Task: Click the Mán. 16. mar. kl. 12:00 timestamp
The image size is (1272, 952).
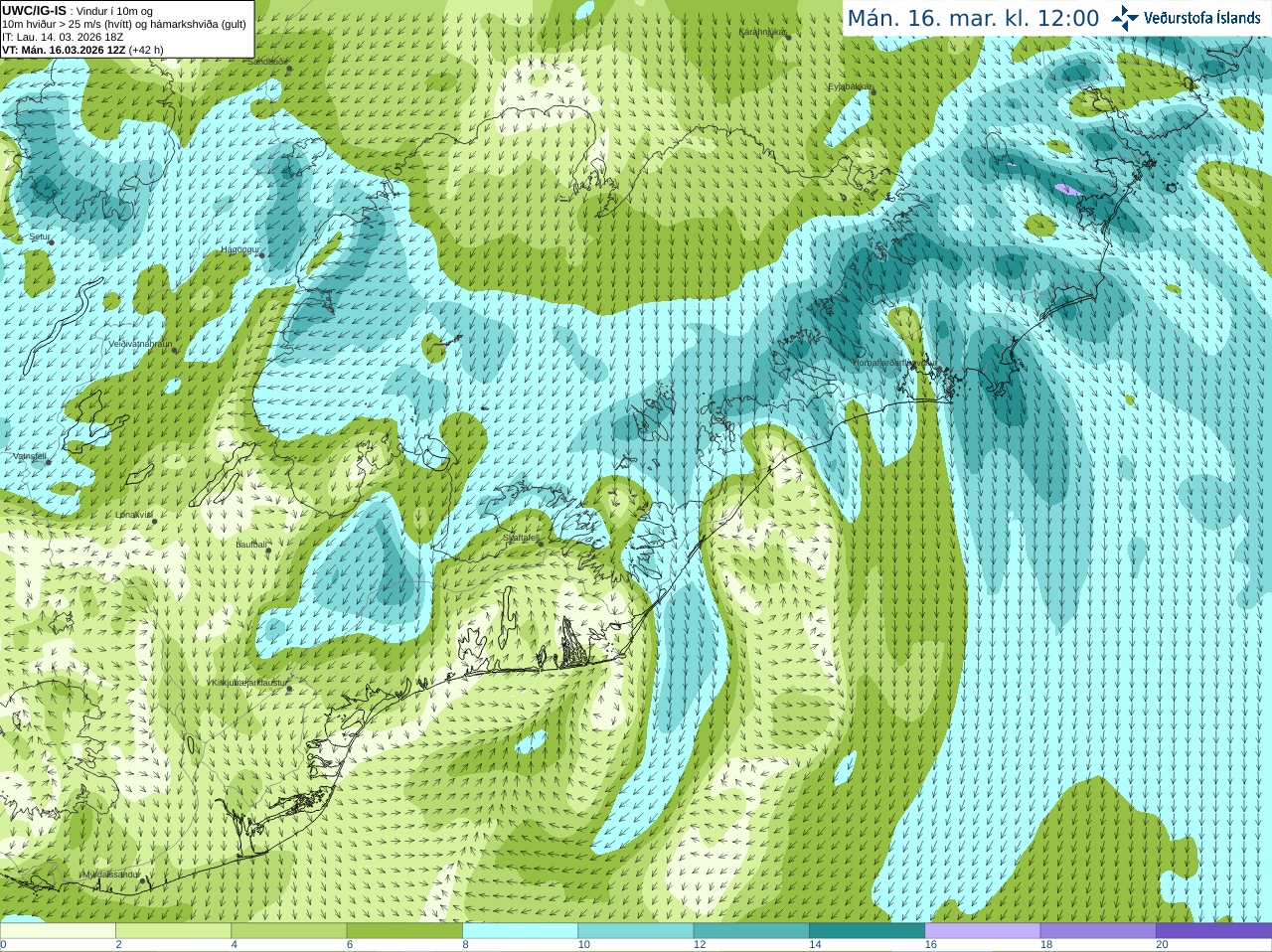Action: [x=973, y=18]
